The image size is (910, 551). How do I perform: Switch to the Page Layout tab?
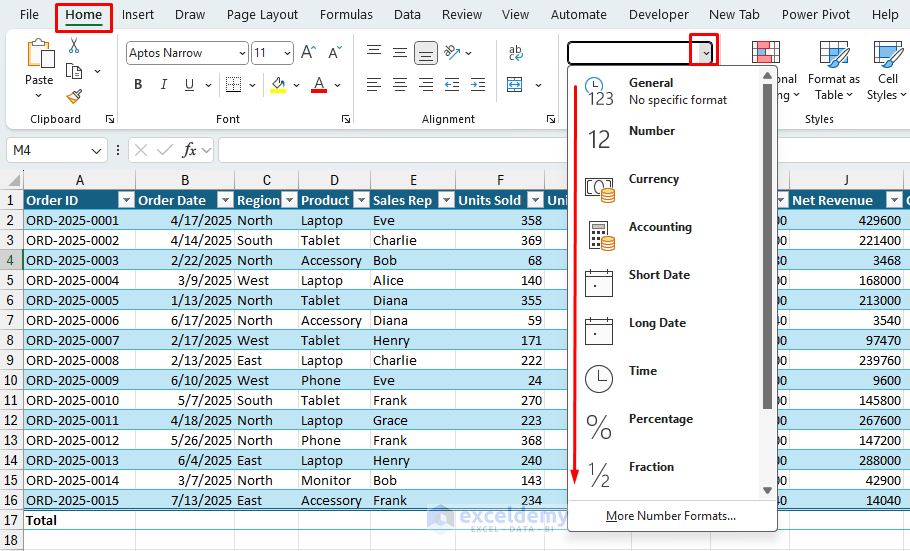click(262, 15)
